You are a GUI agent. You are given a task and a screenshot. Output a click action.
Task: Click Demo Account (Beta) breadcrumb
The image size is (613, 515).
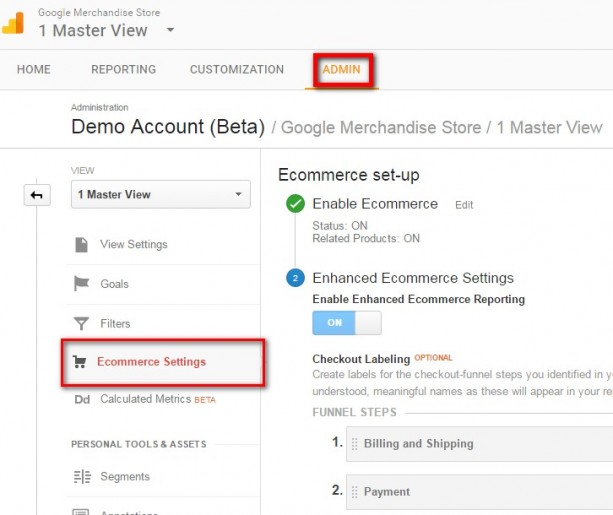(168, 127)
